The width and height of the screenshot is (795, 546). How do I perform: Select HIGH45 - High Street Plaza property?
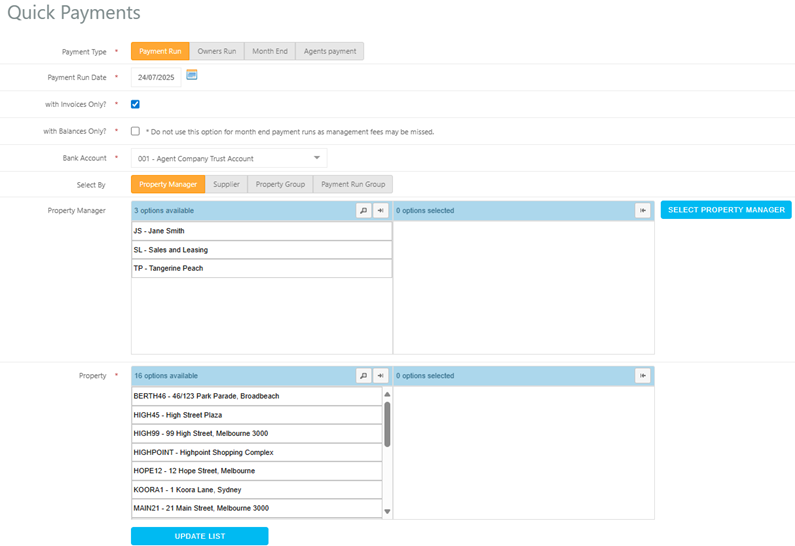(257, 415)
